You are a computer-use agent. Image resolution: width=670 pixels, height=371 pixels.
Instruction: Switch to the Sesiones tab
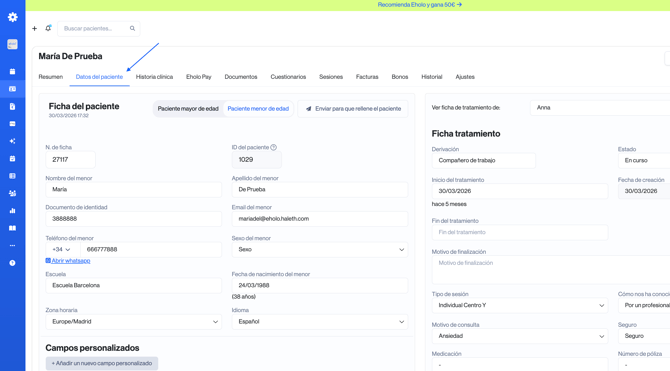331,77
